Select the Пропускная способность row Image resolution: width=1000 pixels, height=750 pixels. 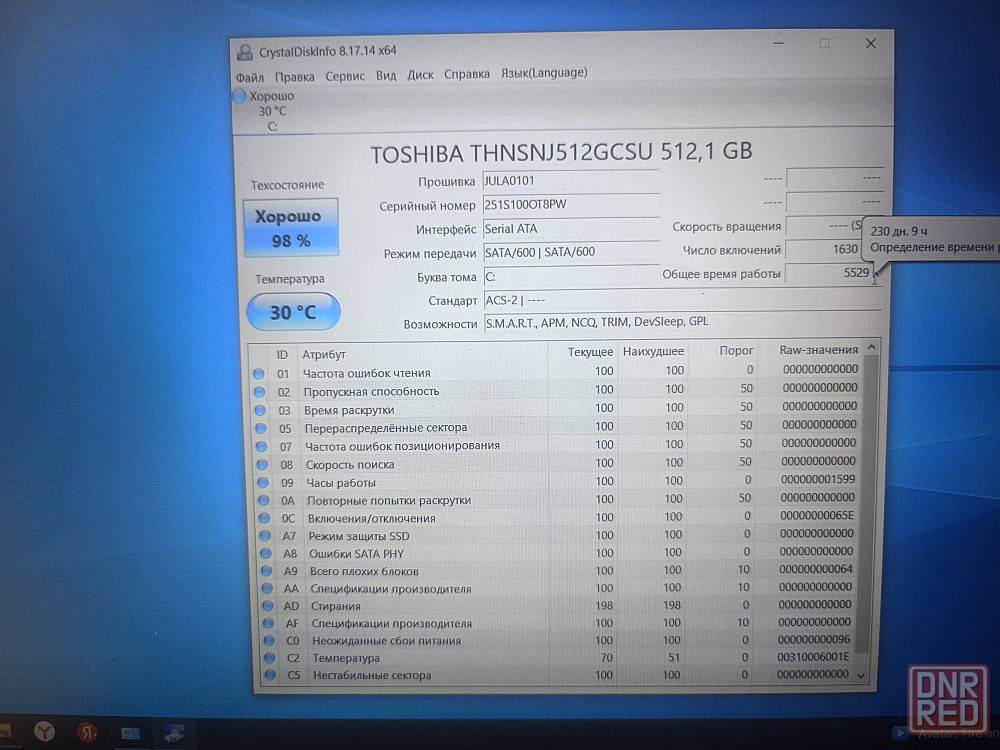(557, 390)
